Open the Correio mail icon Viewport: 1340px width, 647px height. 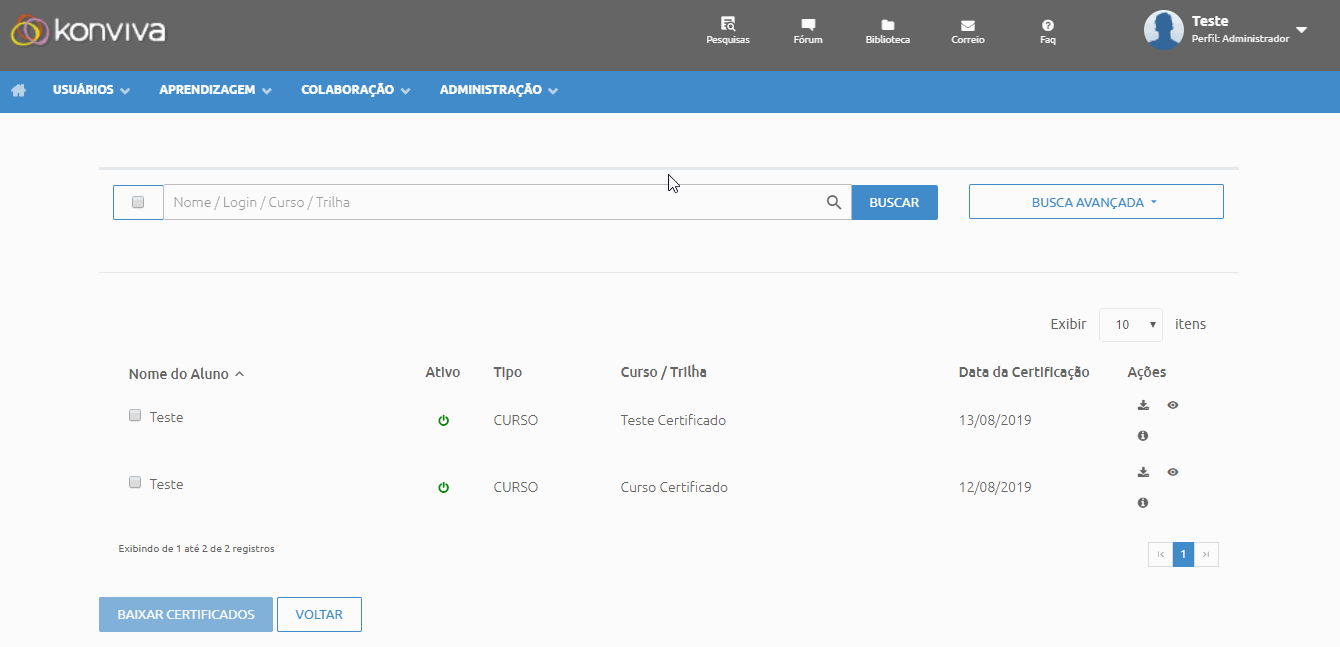[967, 24]
